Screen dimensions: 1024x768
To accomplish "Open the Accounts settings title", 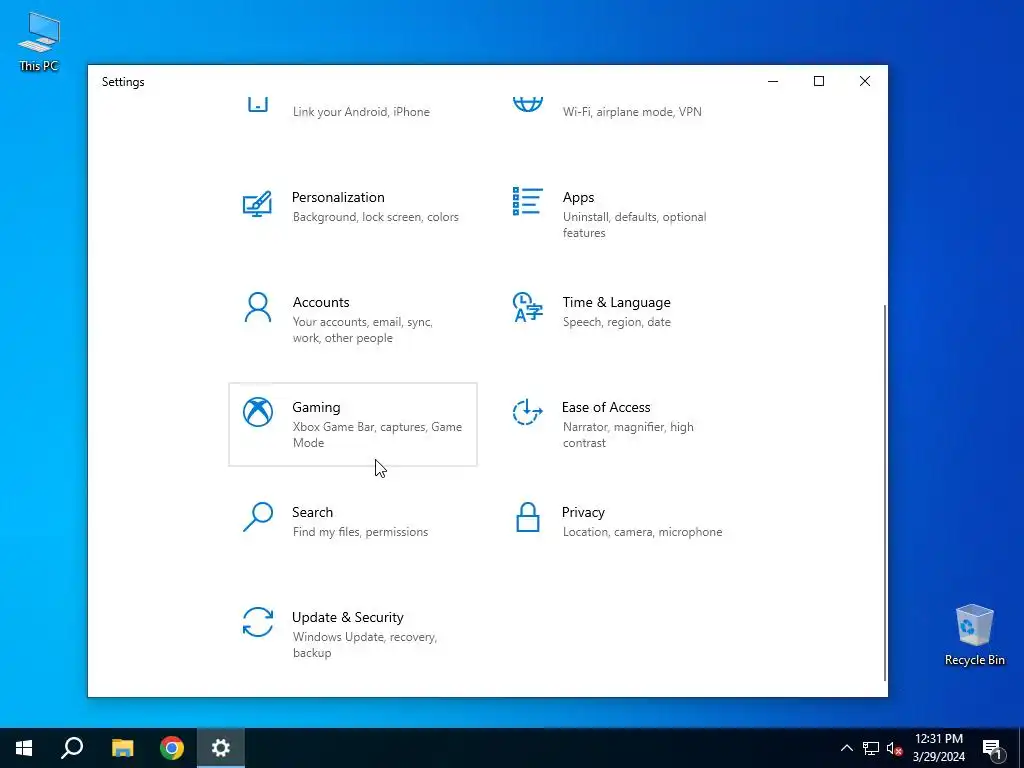I will coord(321,302).
